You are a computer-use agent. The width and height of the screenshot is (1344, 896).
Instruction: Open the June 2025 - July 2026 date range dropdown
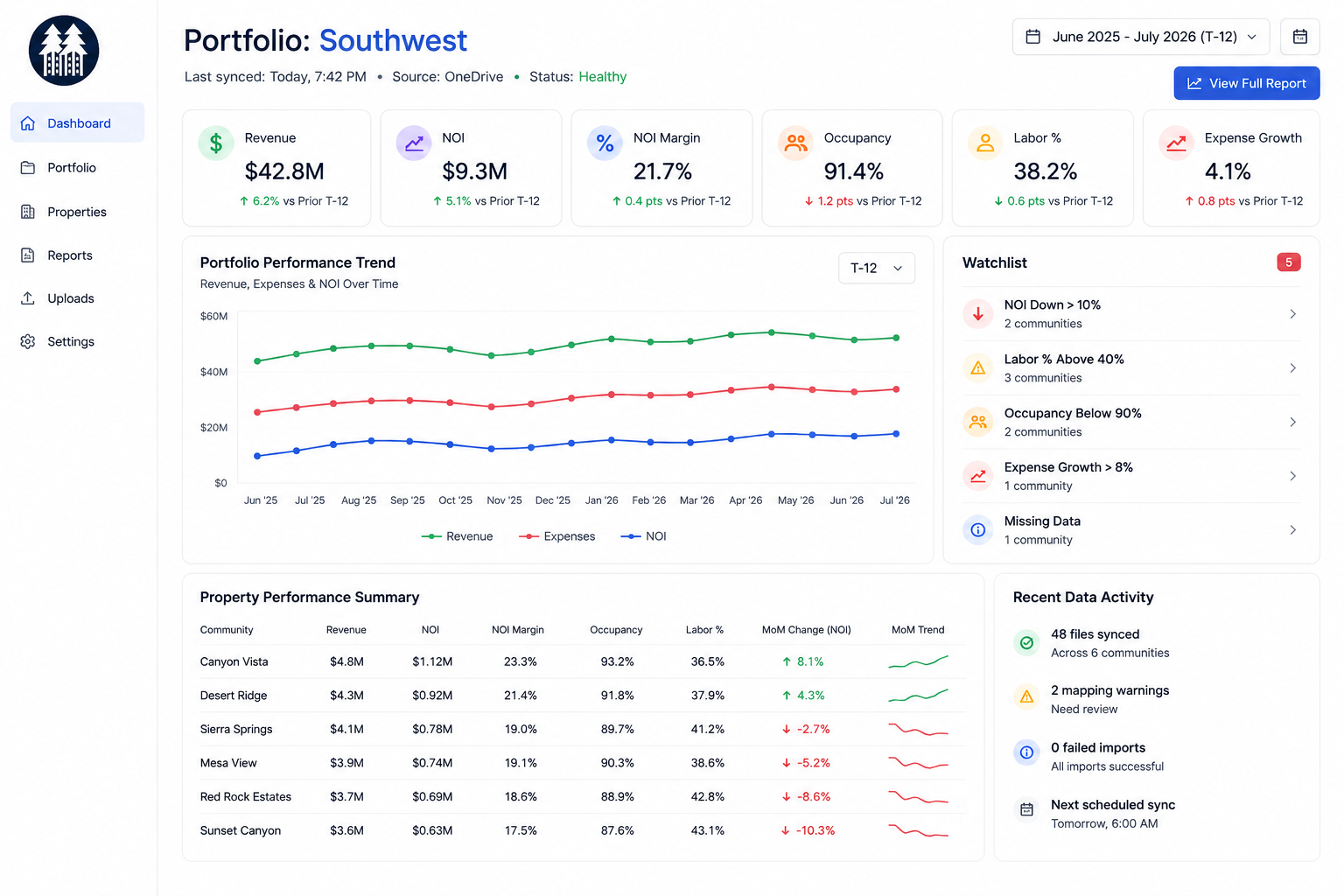click(1141, 37)
